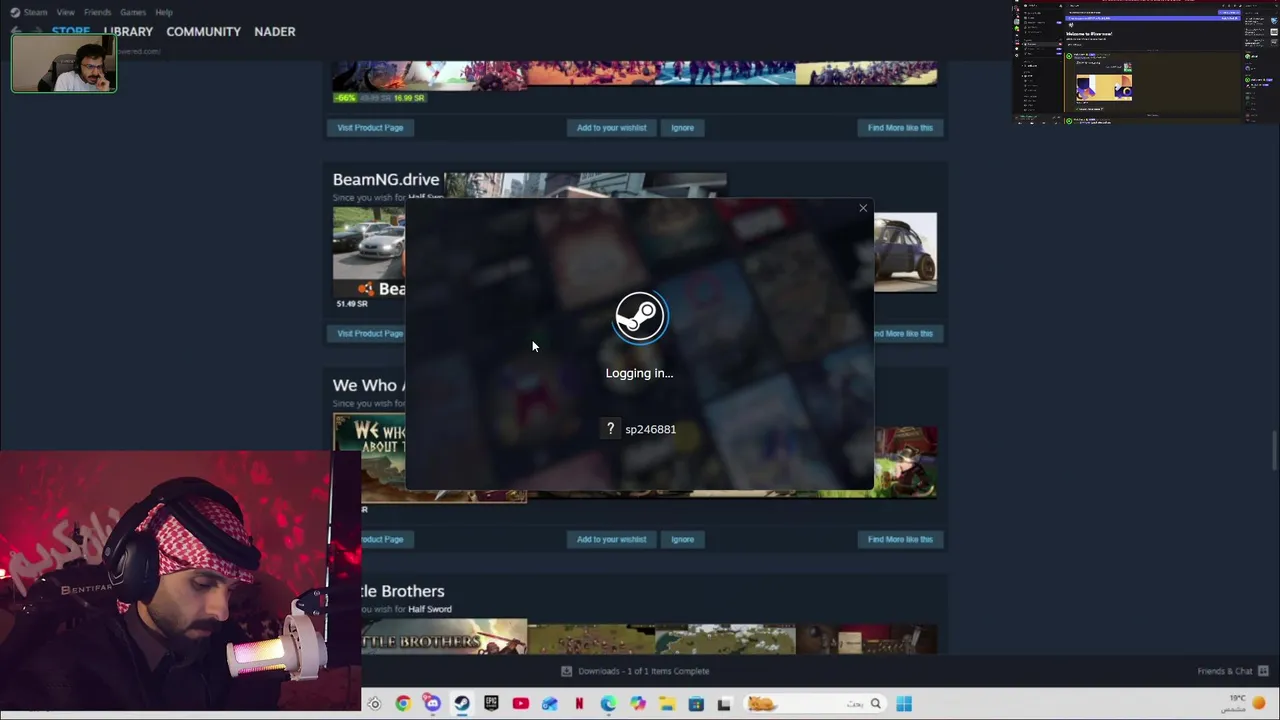This screenshot has width=1280, height=720.
Task: Click Find More like this above Battle Brothers
Action: coord(900,540)
